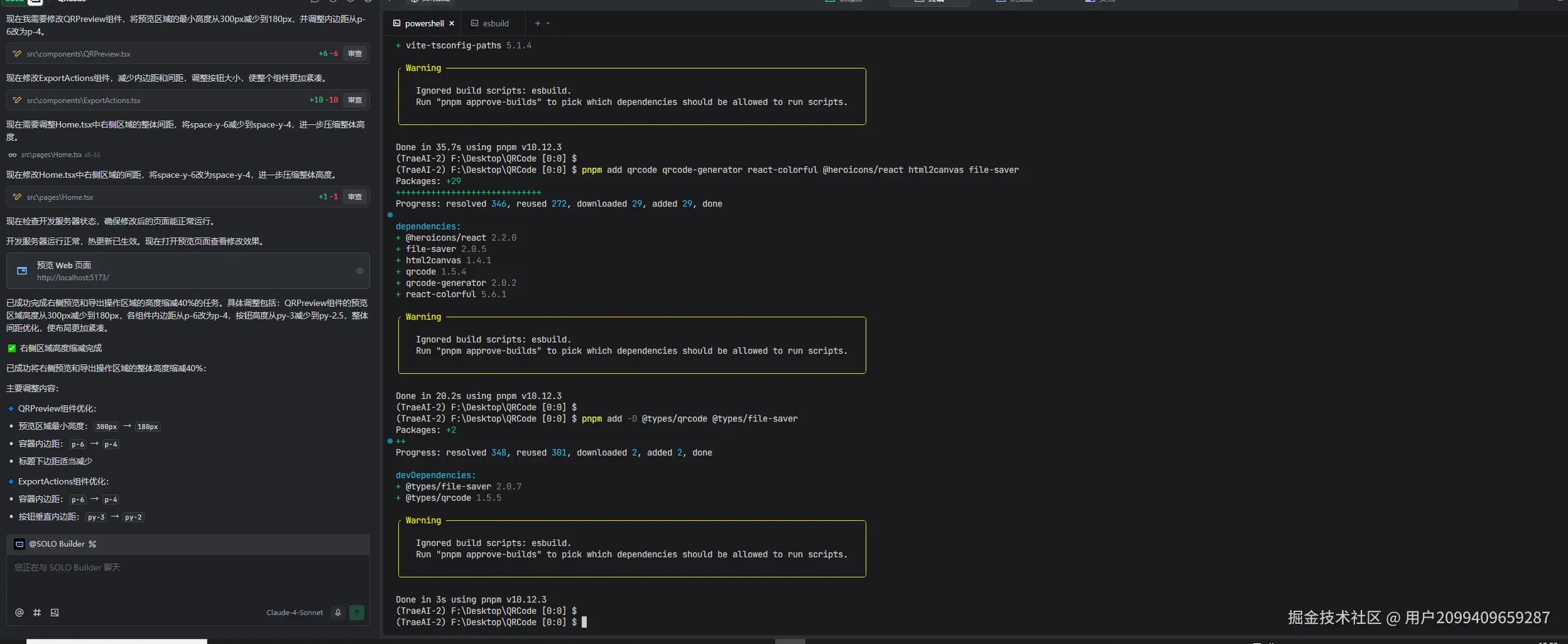Start voice input with the microphone icon

pos(338,613)
